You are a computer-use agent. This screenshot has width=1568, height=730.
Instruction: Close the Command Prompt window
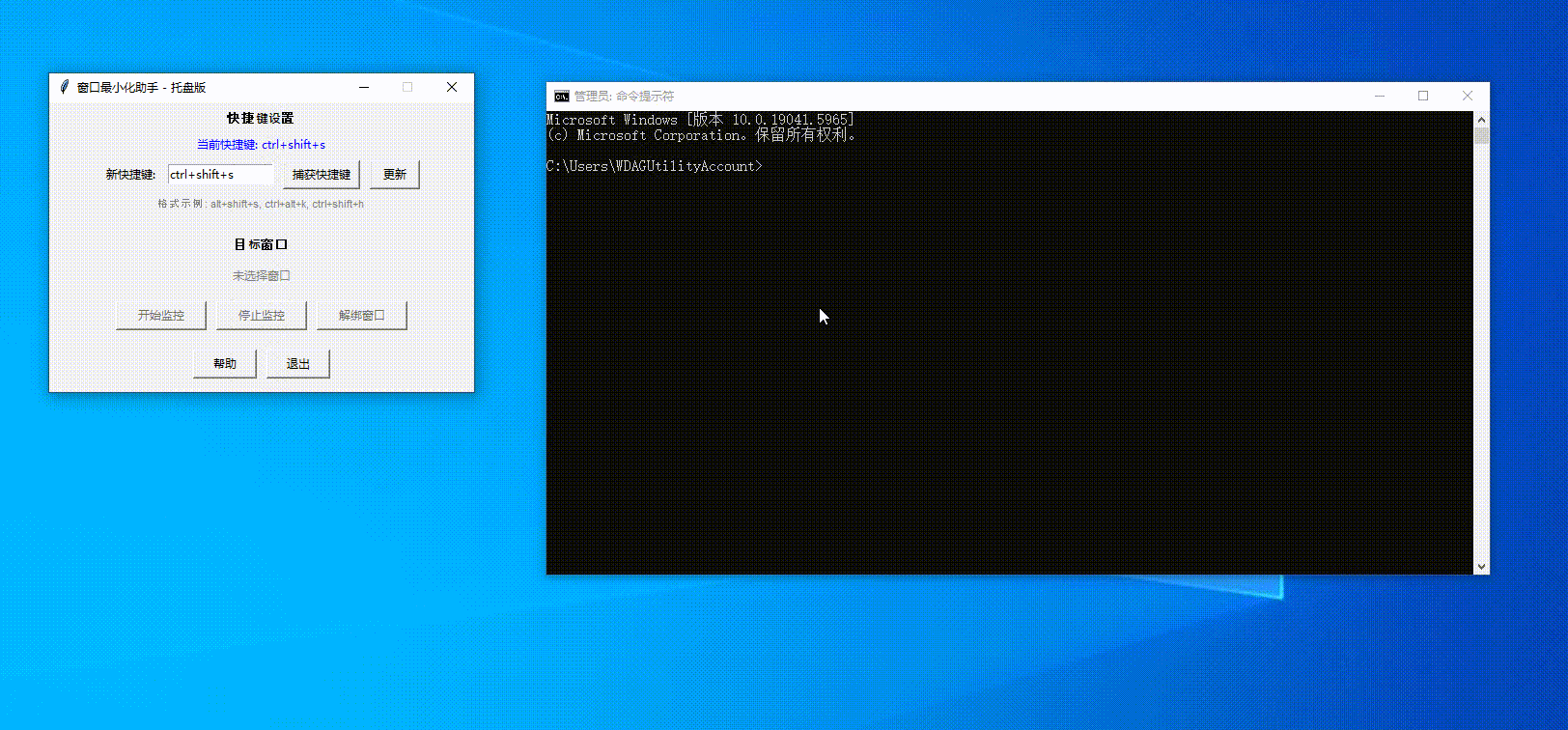1467,96
